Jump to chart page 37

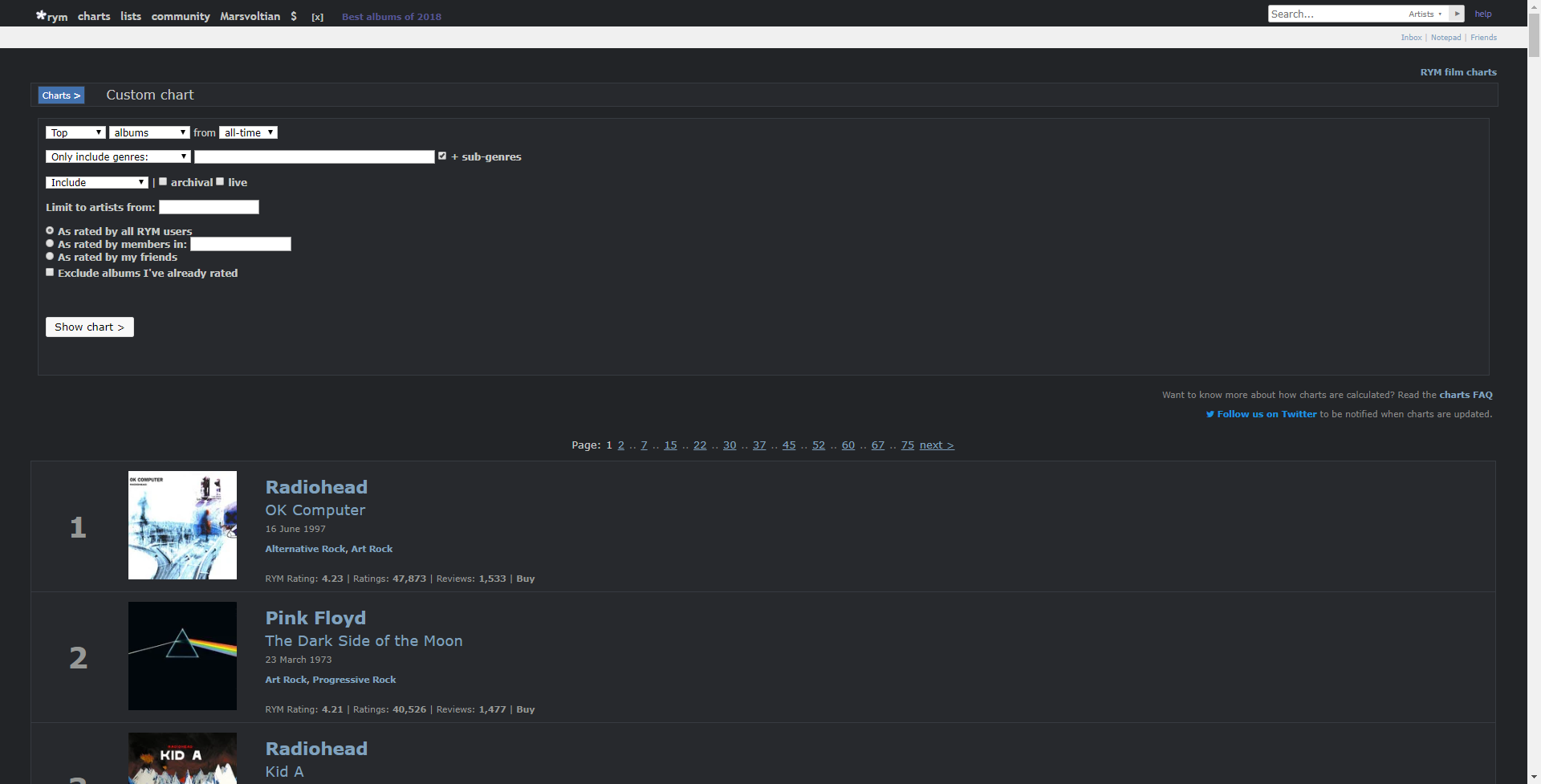coord(759,445)
